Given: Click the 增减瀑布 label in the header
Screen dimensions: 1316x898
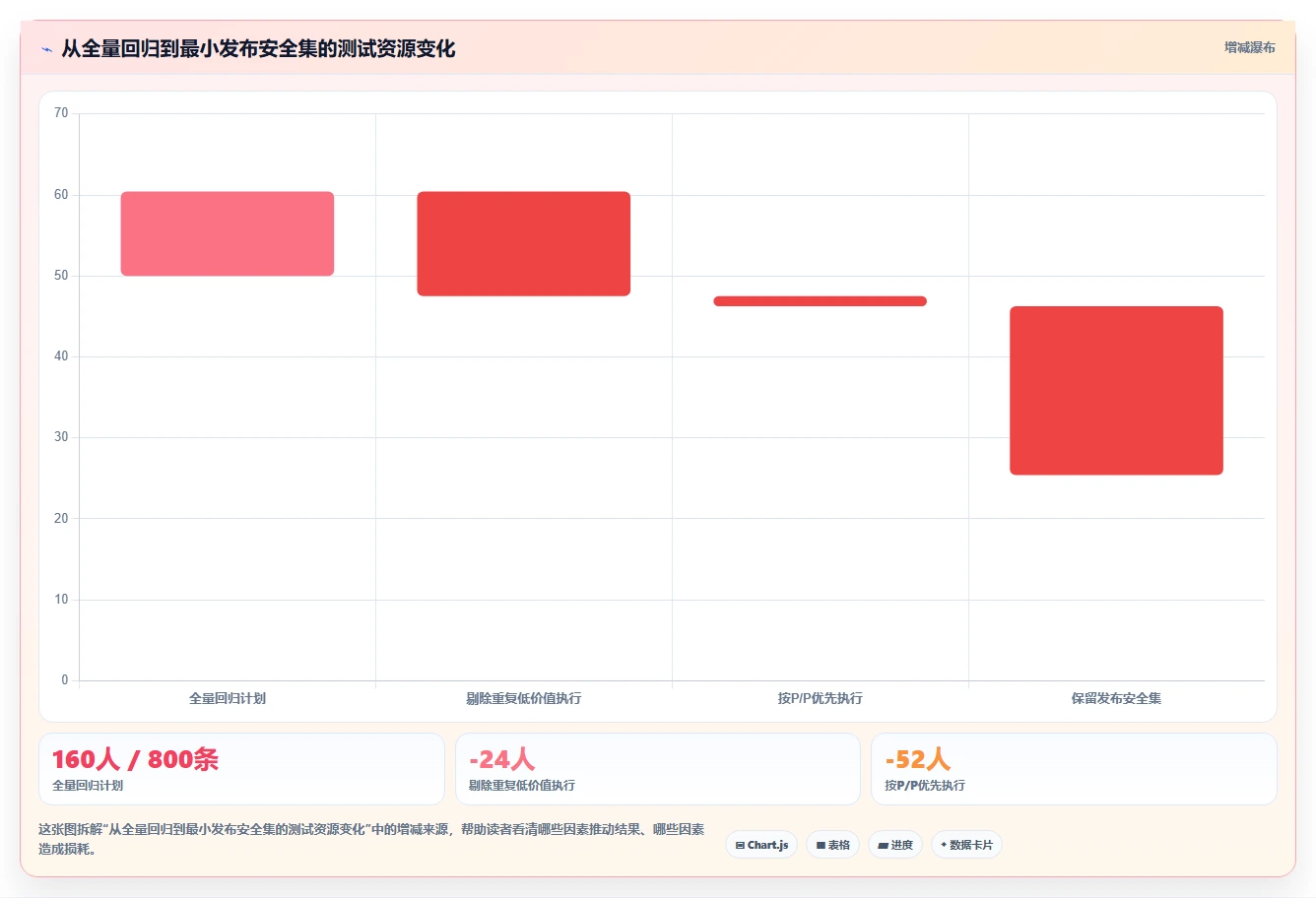Looking at the screenshot, I should 1249,47.
